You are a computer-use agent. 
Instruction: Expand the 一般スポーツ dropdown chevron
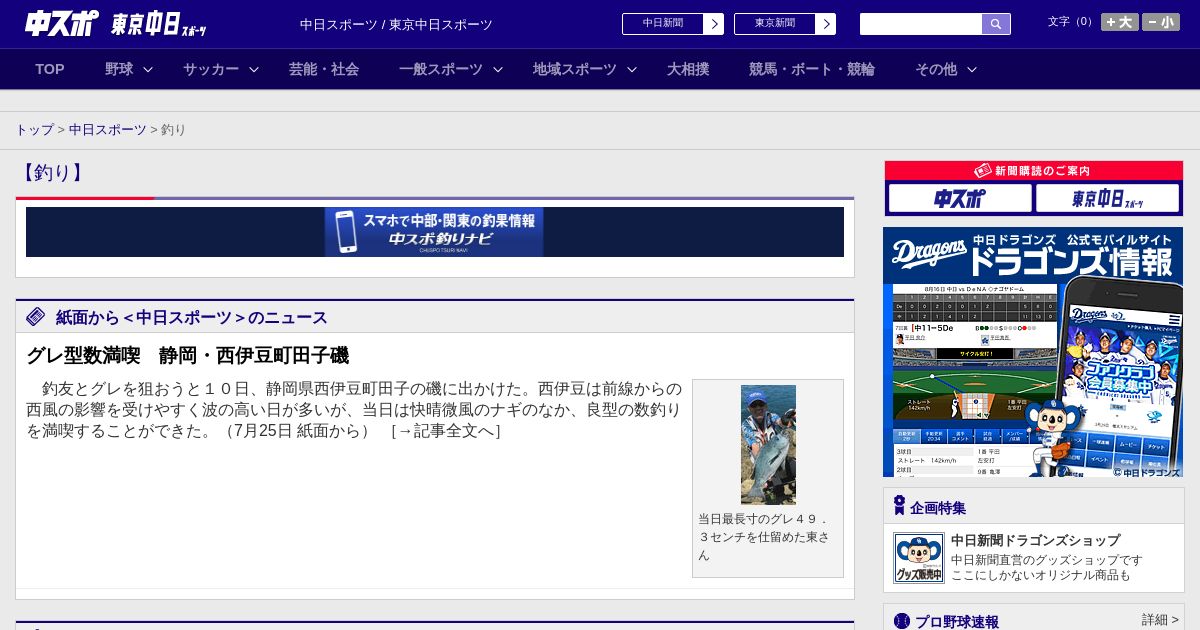pyautogui.click(x=498, y=70)
